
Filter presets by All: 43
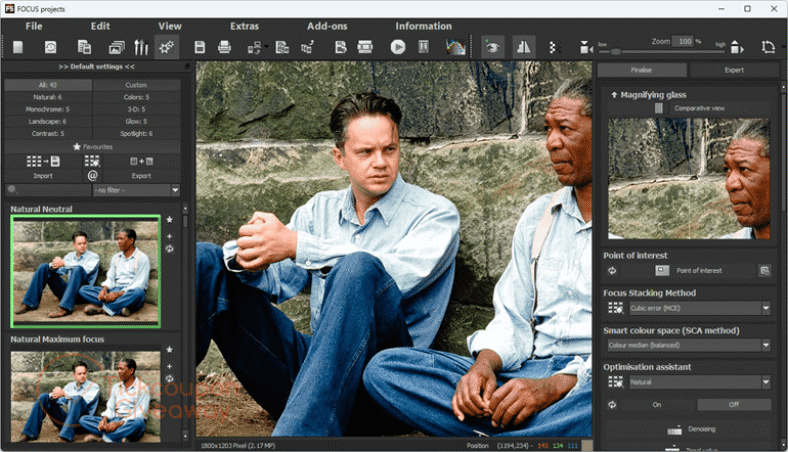48,85
